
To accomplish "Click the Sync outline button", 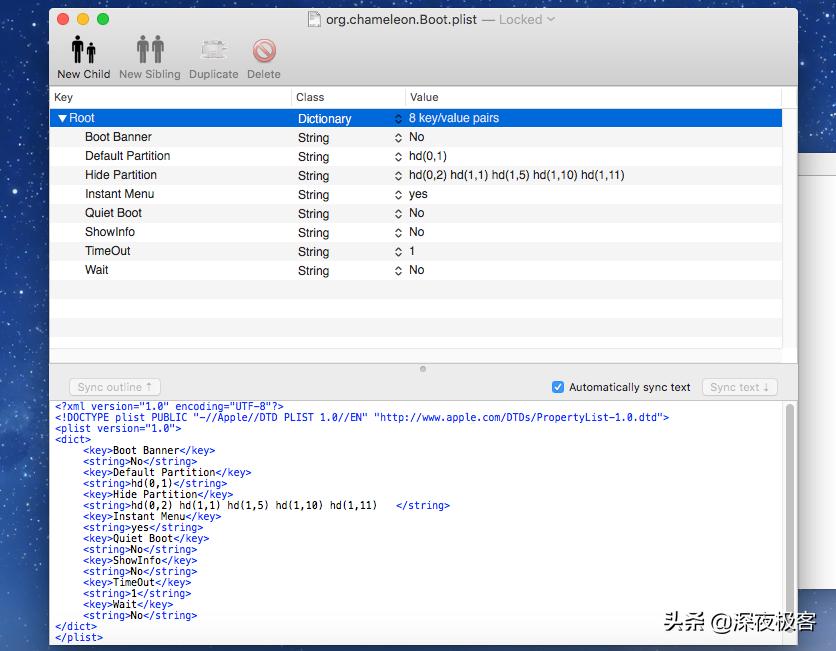I will pos(114,387).
